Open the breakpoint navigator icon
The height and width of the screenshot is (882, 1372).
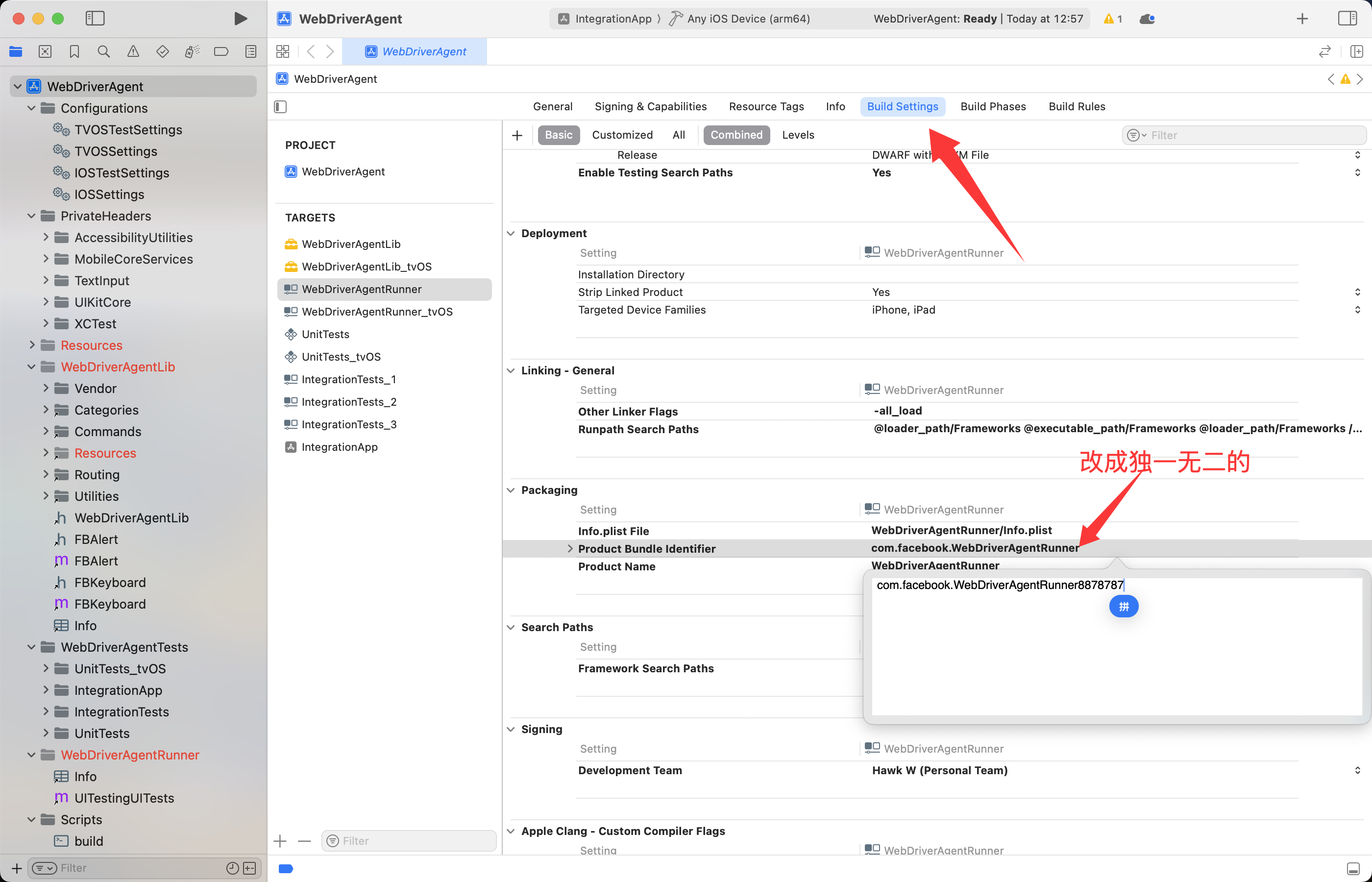click(221, 52)
